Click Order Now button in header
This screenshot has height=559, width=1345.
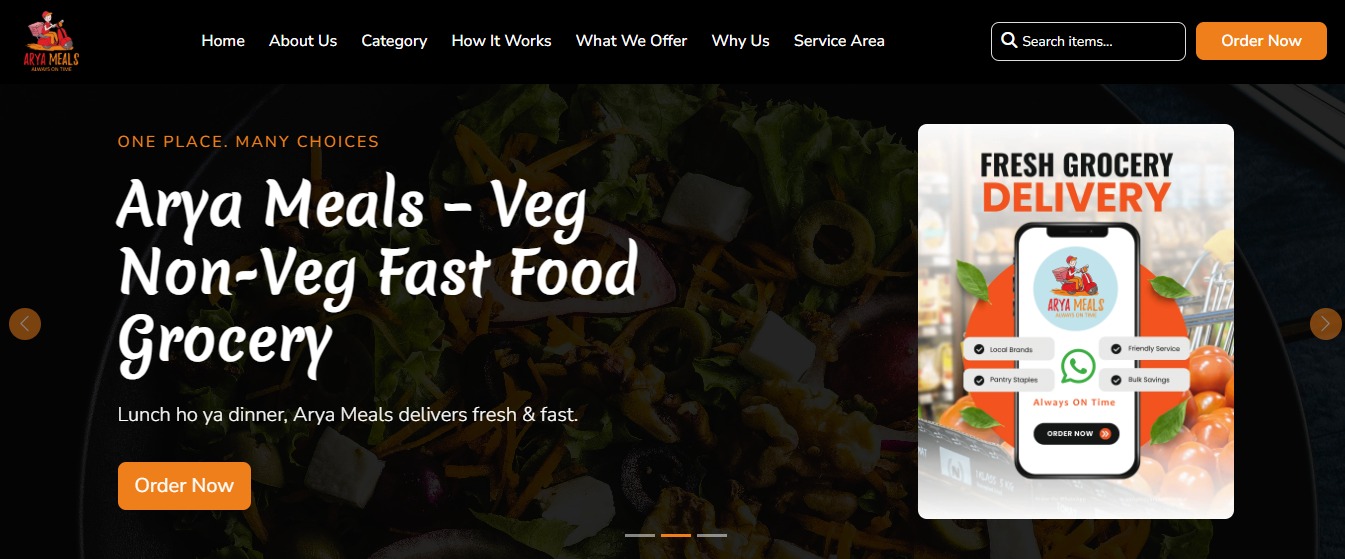(x=1261, y=41)
